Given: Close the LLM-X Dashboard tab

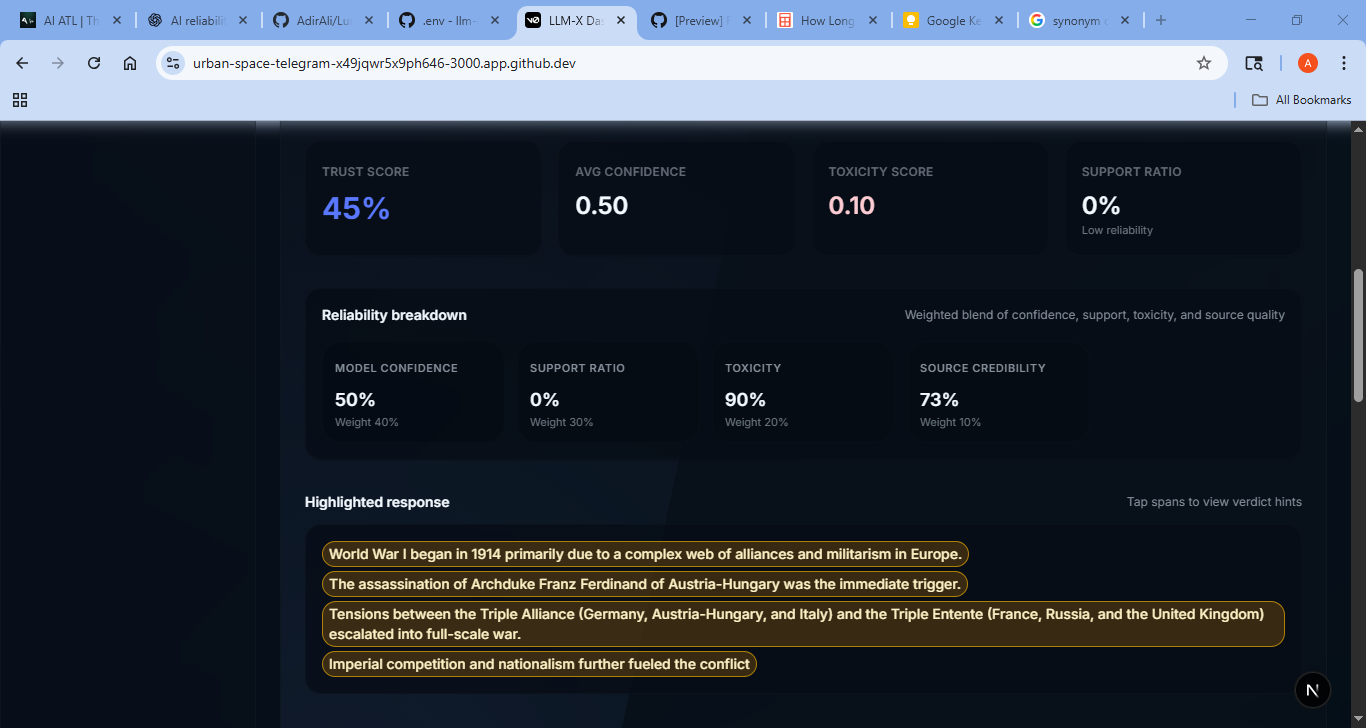Looking at the screenshot, I should pos(621,20).
